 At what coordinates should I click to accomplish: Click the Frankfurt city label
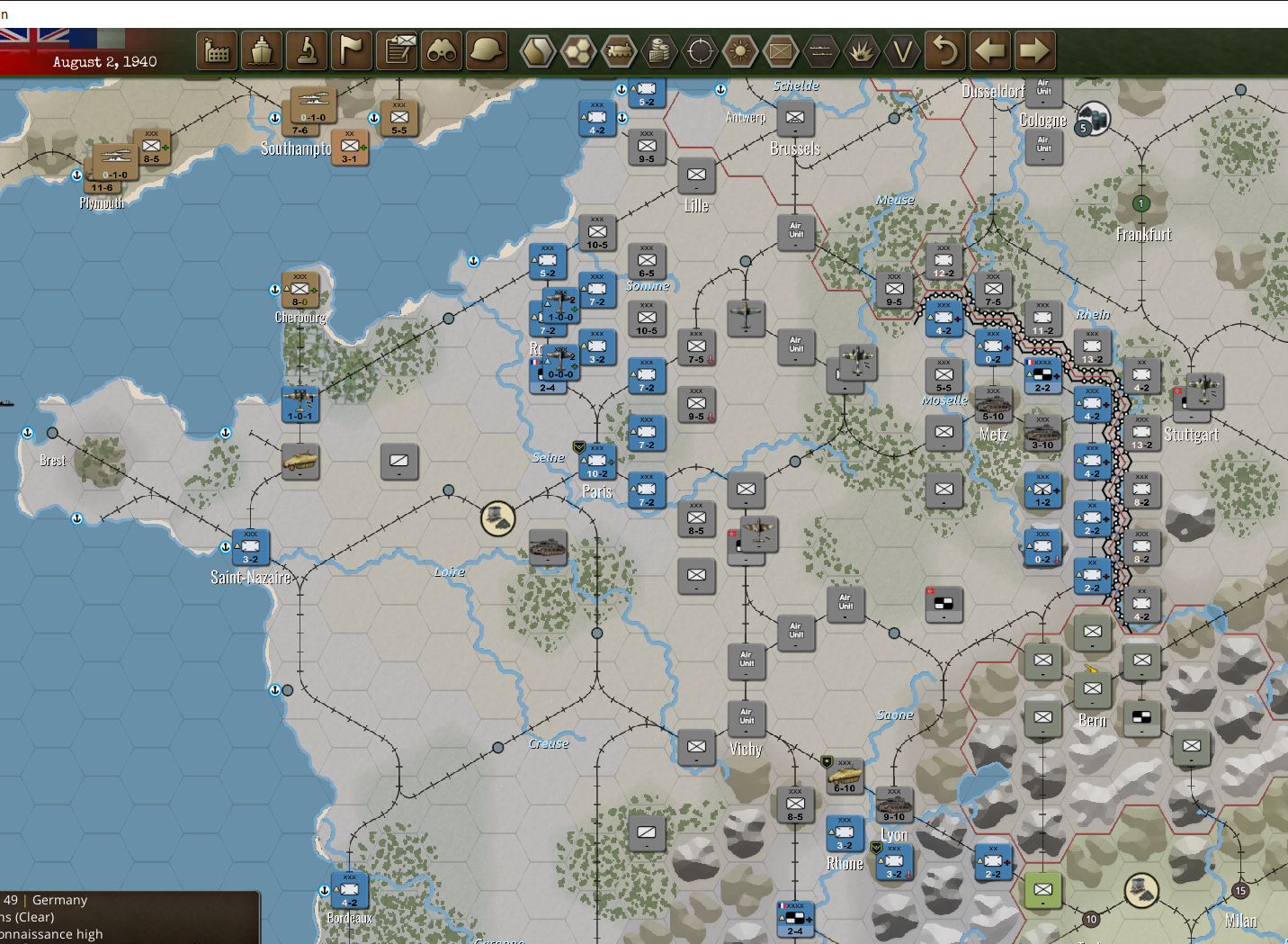[1144, 234]
